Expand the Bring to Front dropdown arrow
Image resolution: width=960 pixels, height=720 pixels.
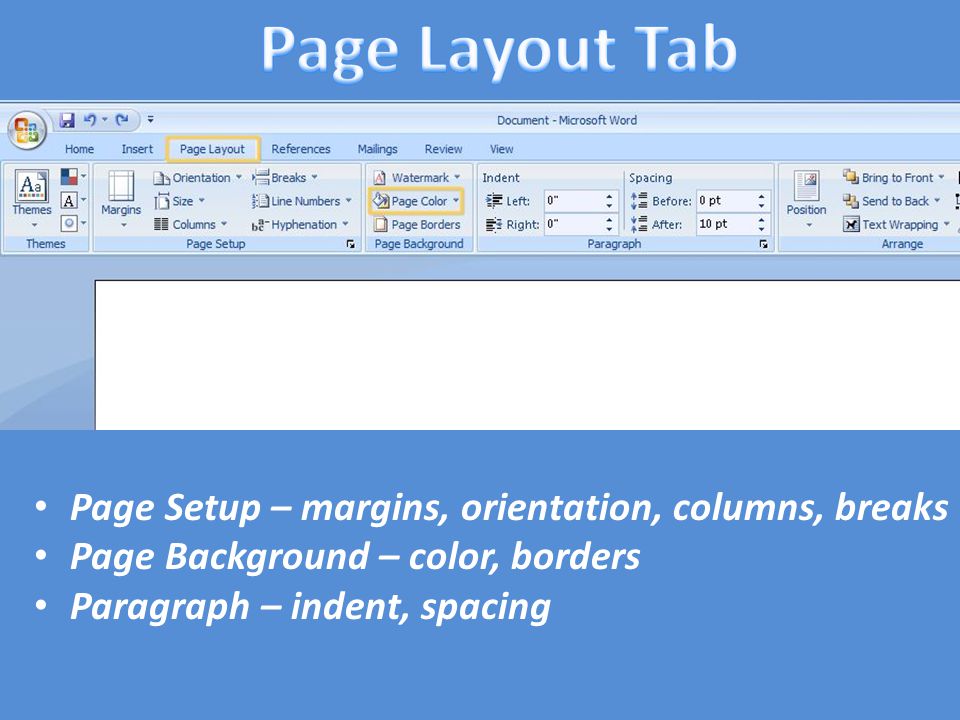[x=941, y=177]
